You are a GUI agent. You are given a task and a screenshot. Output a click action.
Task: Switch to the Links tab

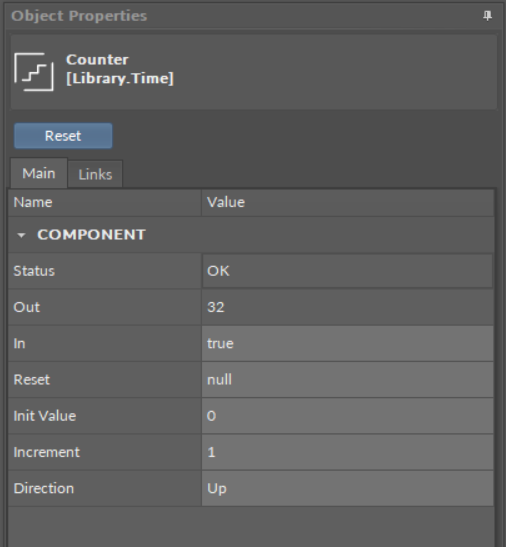pos(95,174)
